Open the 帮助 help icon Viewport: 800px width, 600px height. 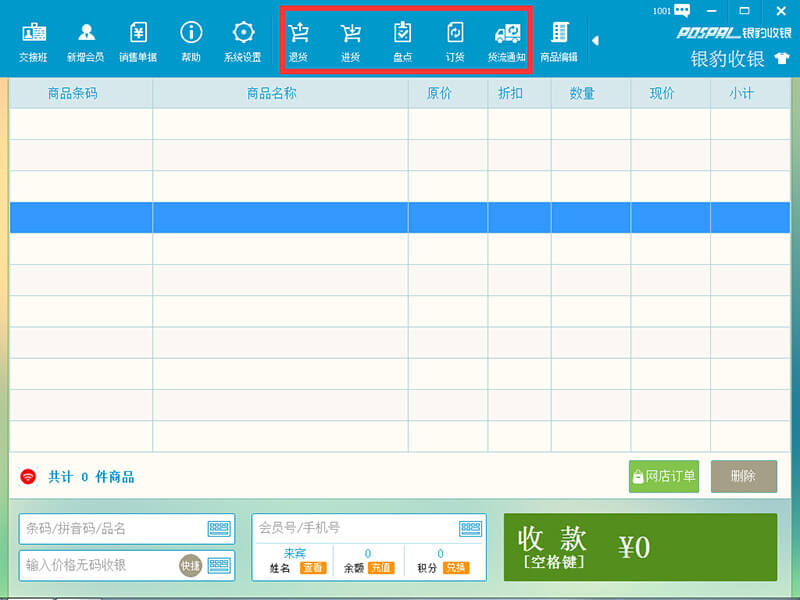(190, 40)
